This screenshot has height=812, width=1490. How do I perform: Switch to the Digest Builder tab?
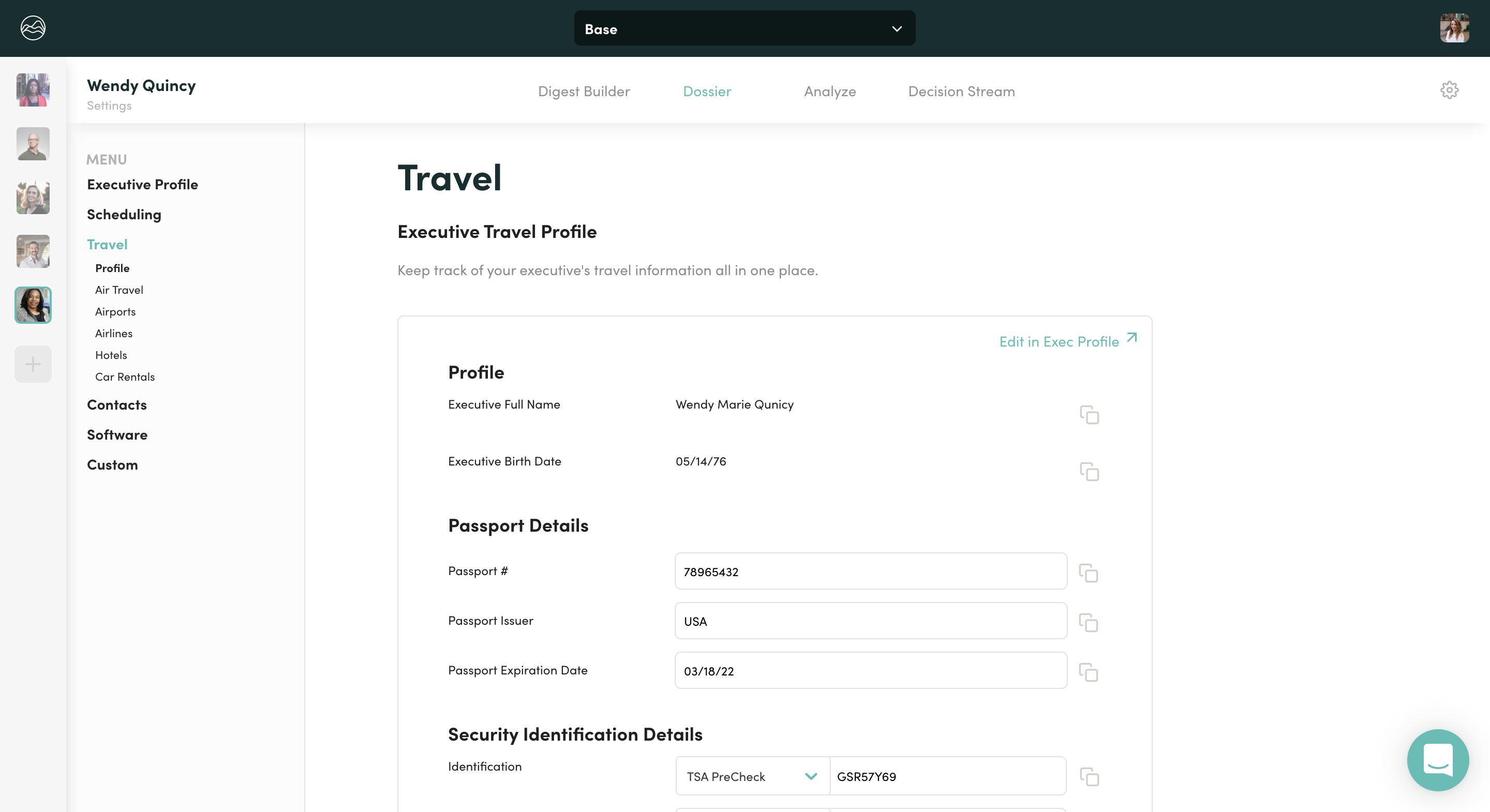(x=584, y=92)
